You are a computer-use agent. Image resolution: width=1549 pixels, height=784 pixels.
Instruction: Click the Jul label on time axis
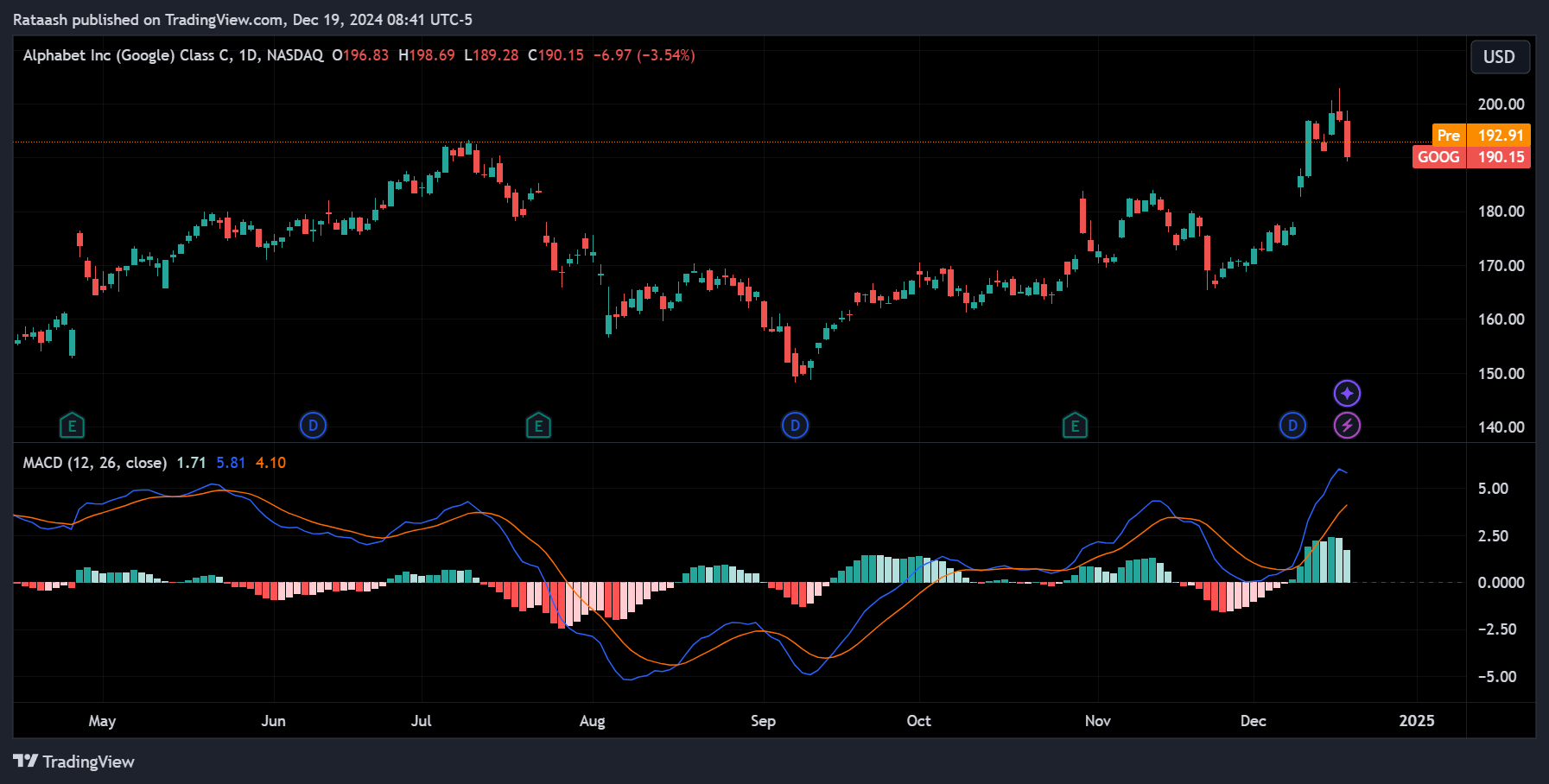422,721
